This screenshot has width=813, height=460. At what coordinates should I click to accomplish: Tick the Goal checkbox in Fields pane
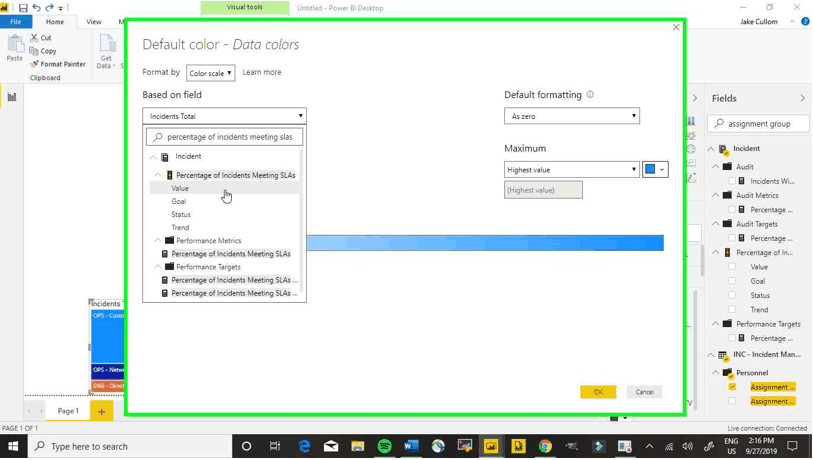point(732,281)
